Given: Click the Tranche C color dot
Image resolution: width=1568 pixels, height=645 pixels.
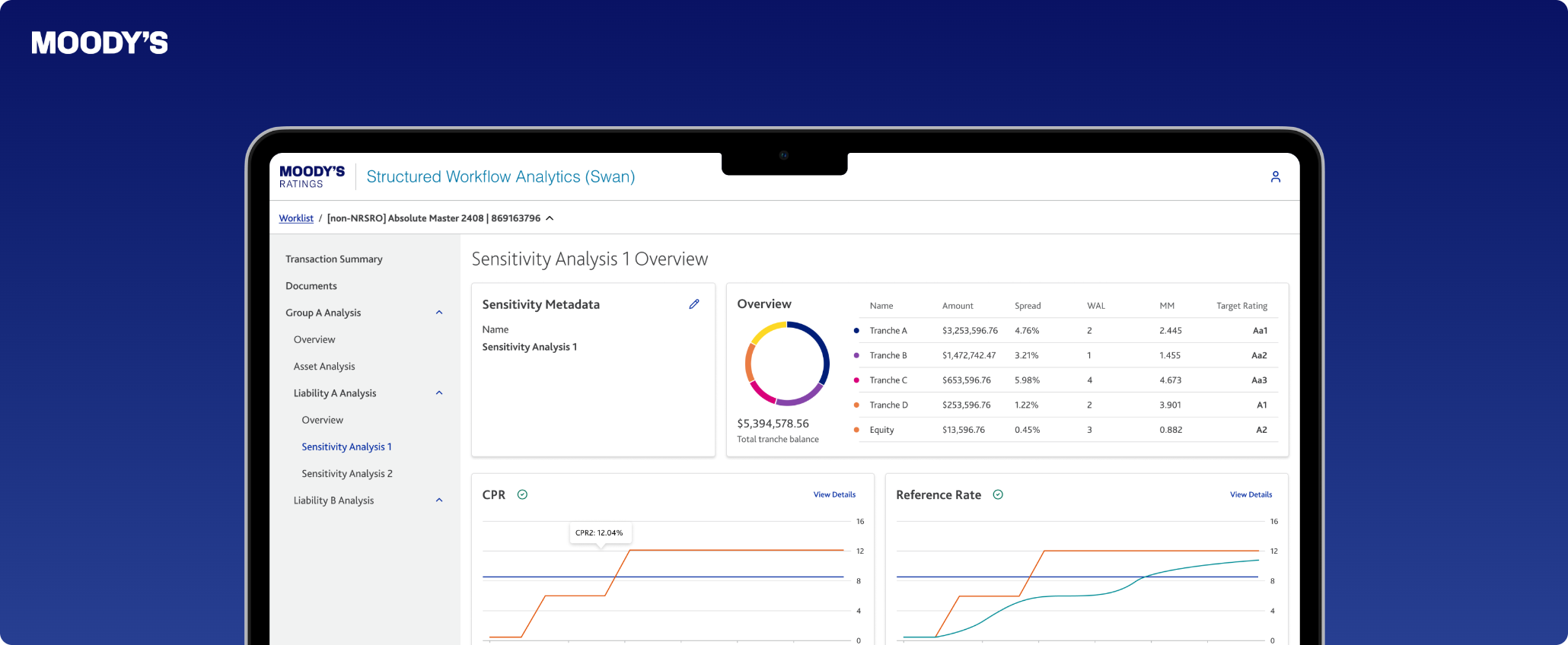Looking at the screenshot, I should tap(856, 380).
